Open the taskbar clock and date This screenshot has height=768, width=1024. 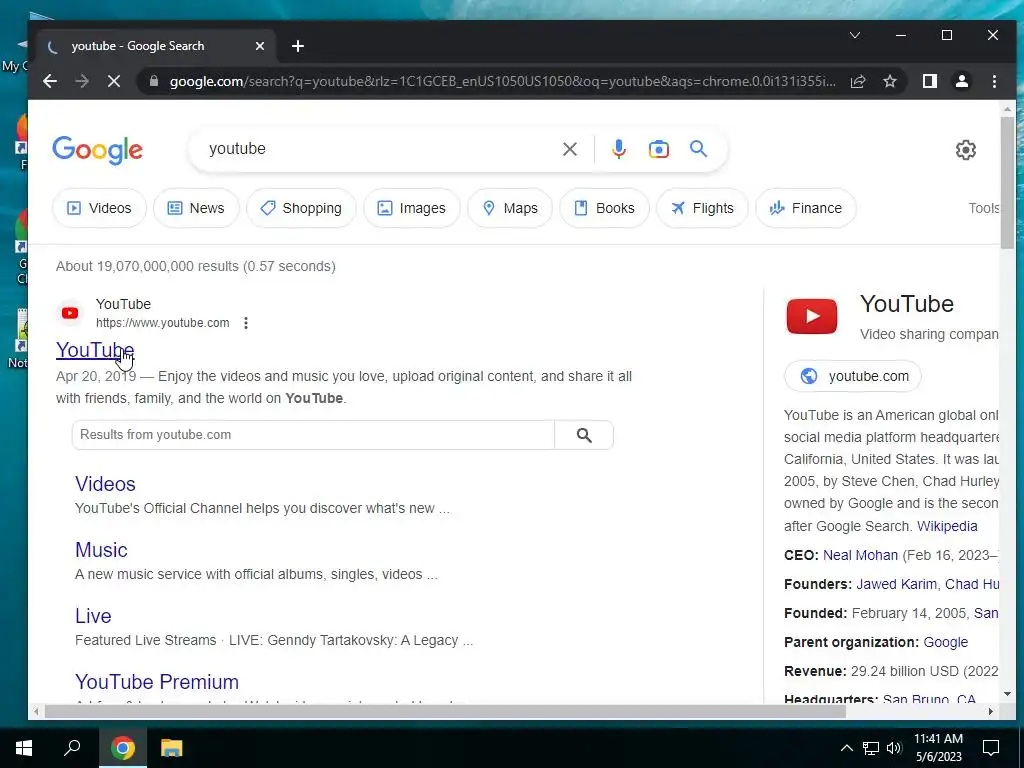[x=938, y=748]
